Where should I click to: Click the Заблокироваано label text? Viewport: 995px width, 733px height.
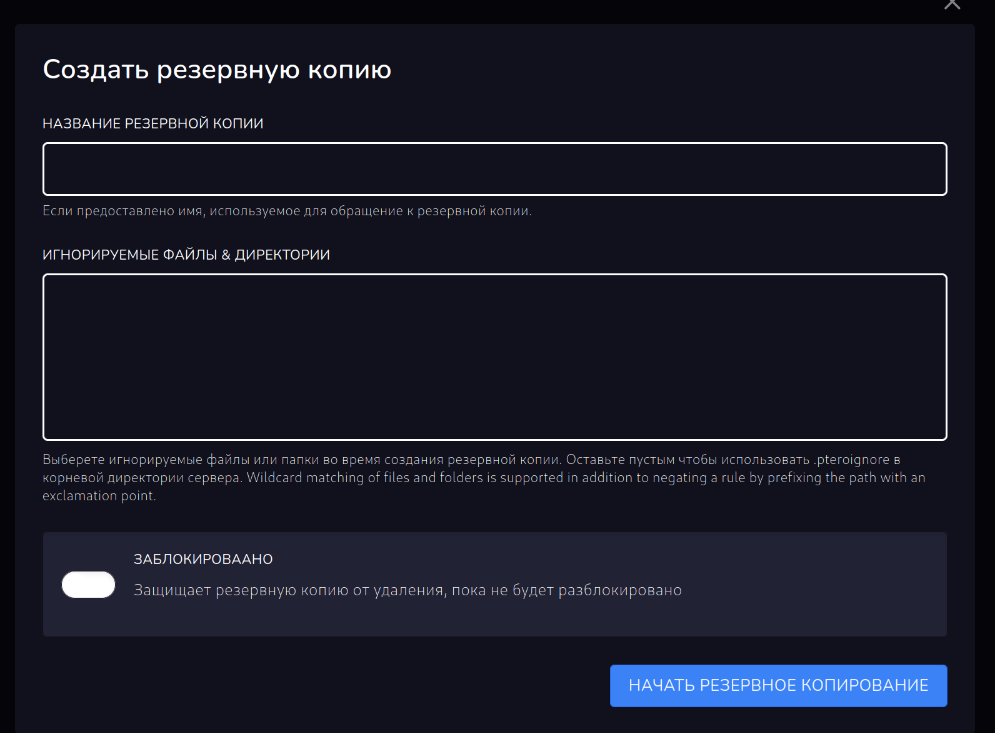[x=203, y=559]
